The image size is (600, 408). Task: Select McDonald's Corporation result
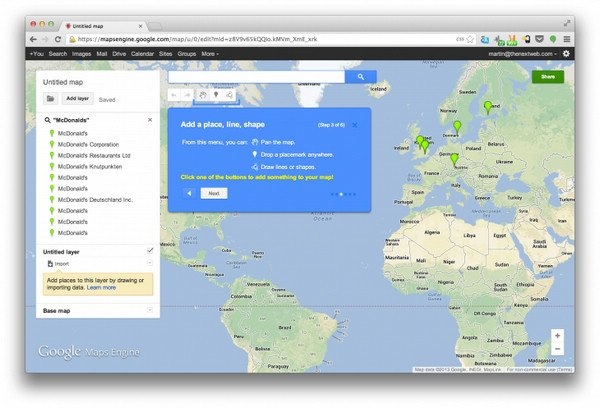[x=88, y=144]
